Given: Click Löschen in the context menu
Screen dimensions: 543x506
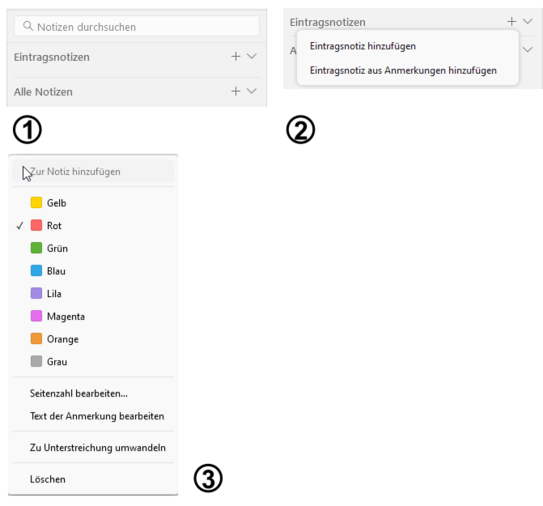Looking at the screenshot, I should [x=47, y=479].
